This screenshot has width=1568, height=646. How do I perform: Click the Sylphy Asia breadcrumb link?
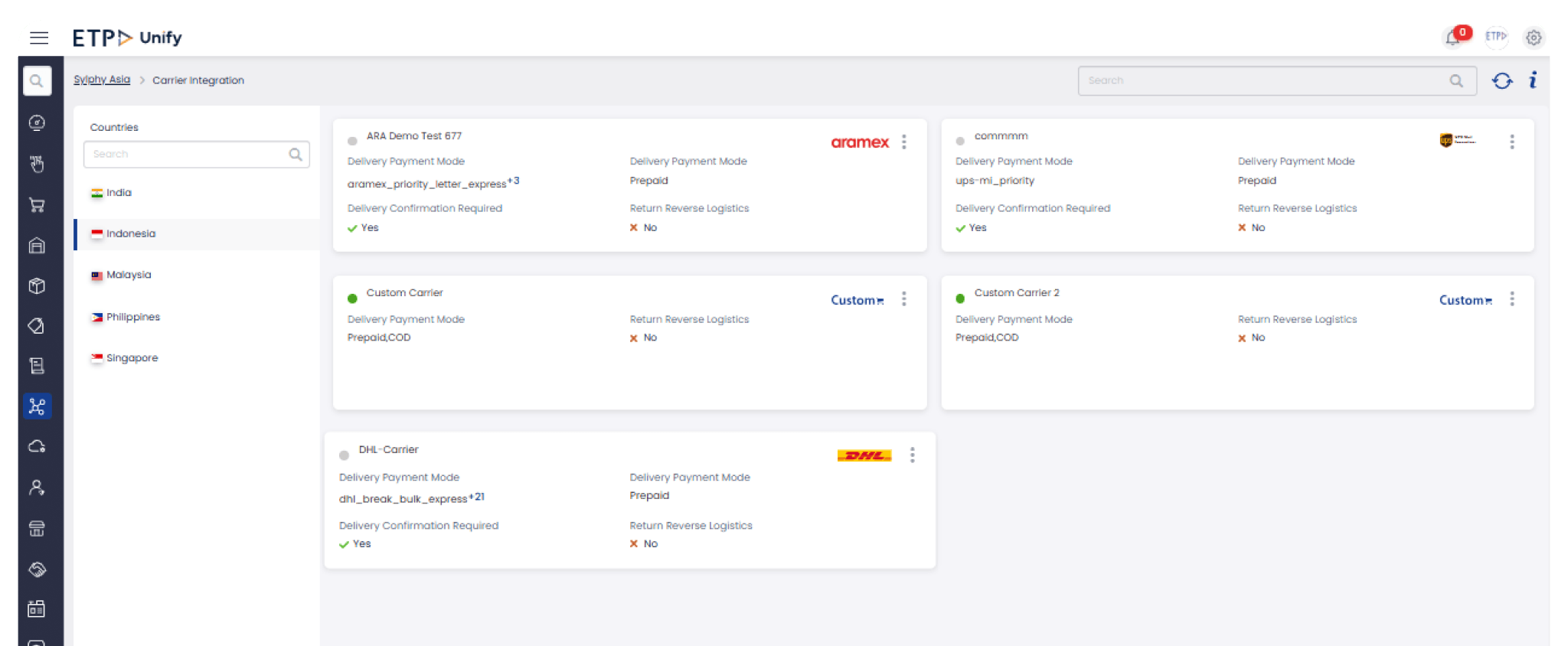click(102, 80)
